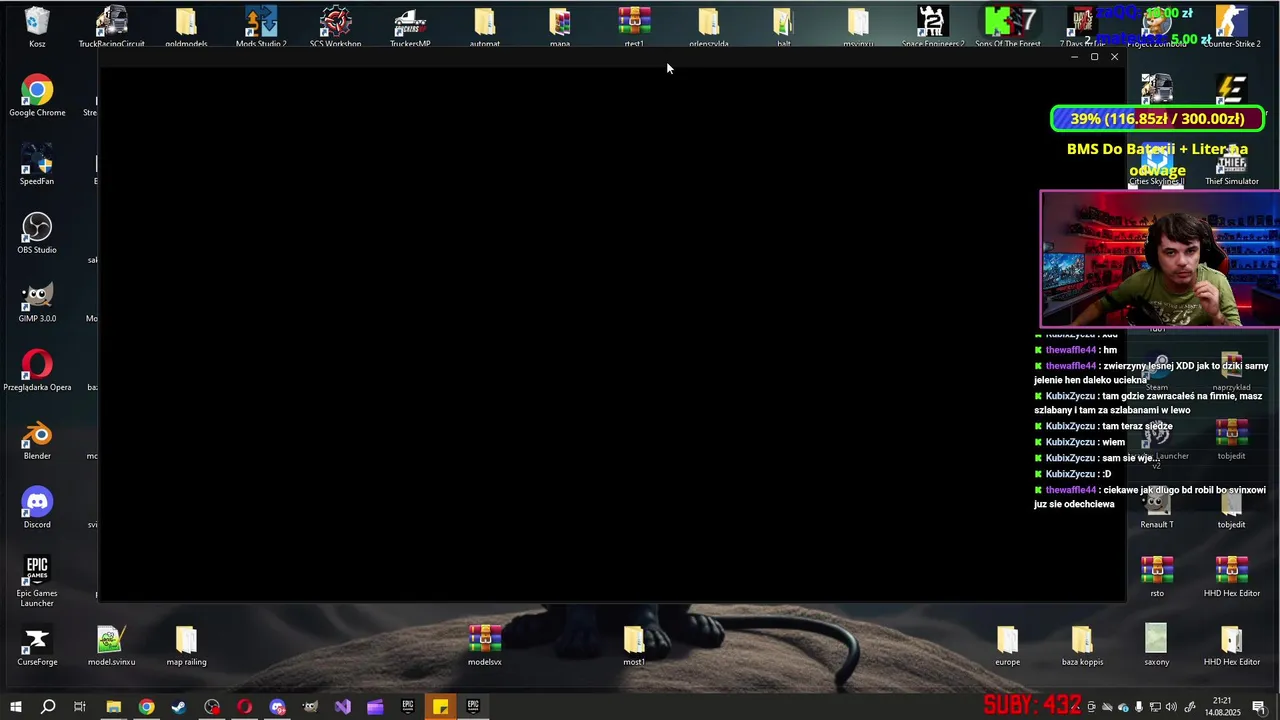Select the Counter-Strike 2 desktop icon
The height and width of the screenshot is (720, 1280).
point(1232,27)
